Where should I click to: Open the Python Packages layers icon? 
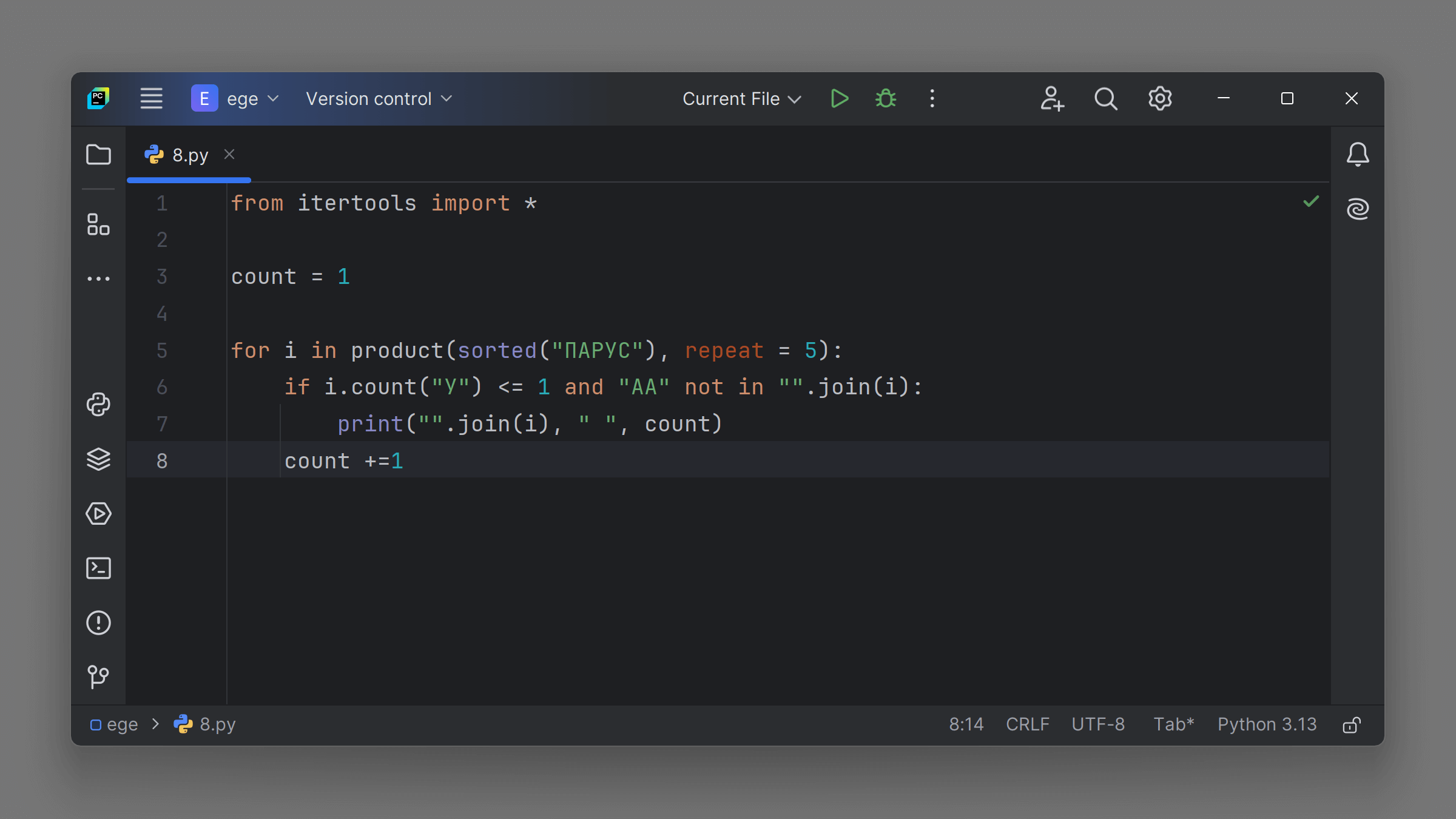tap(98, 459)
